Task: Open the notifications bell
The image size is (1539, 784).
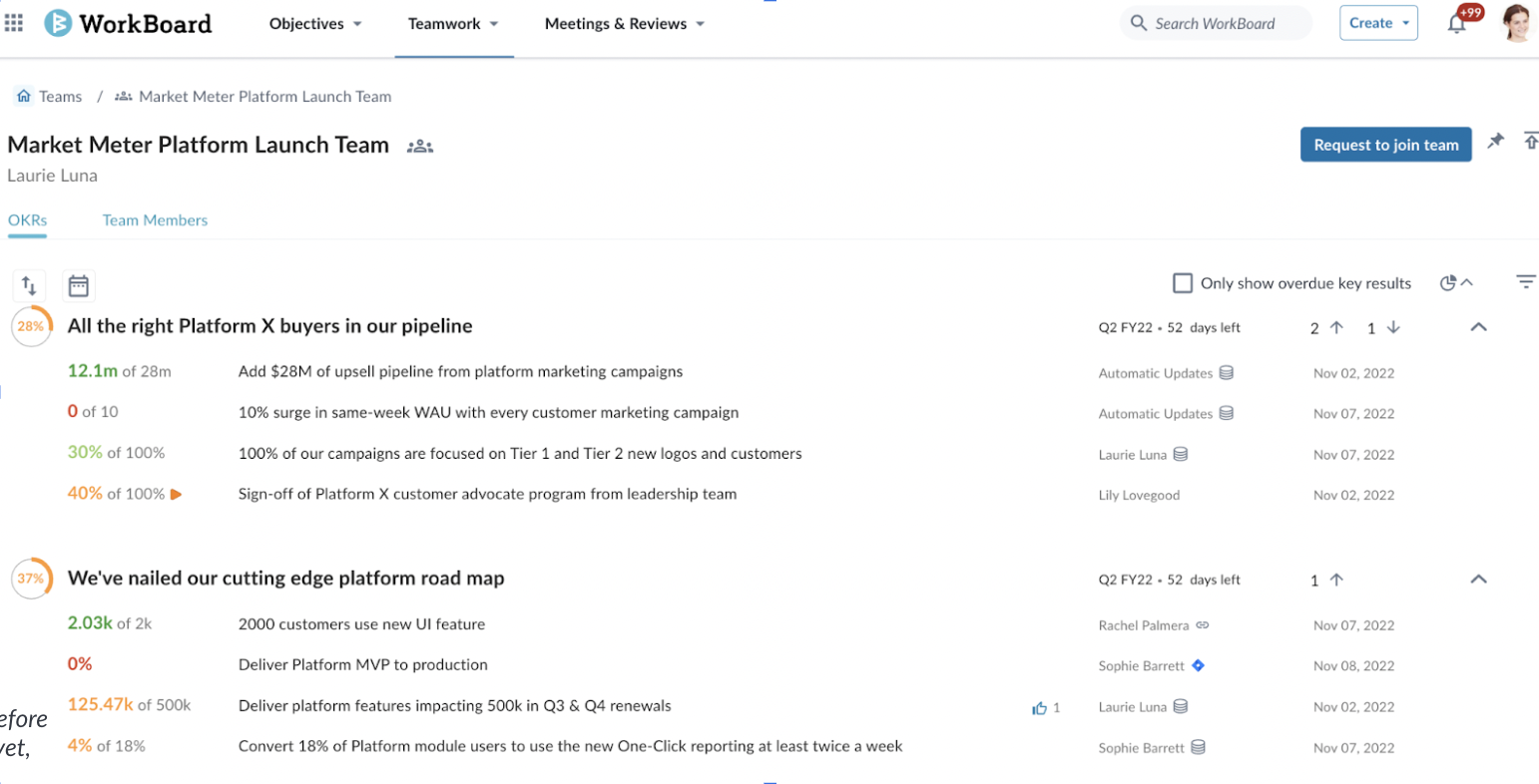Action: 1457,24
